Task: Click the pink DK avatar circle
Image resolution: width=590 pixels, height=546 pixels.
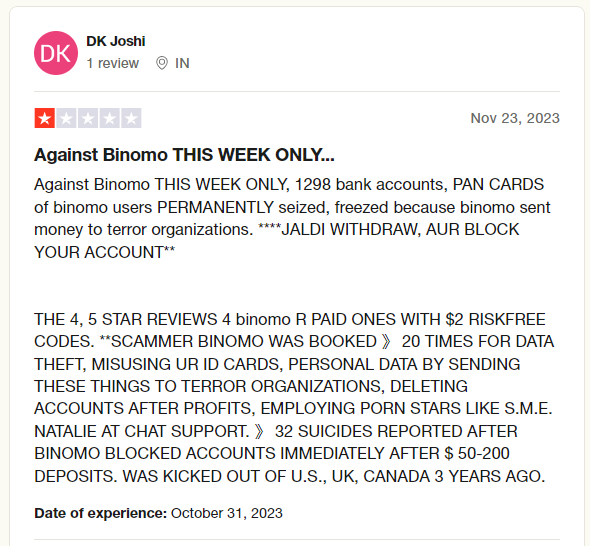Action: 56,53
